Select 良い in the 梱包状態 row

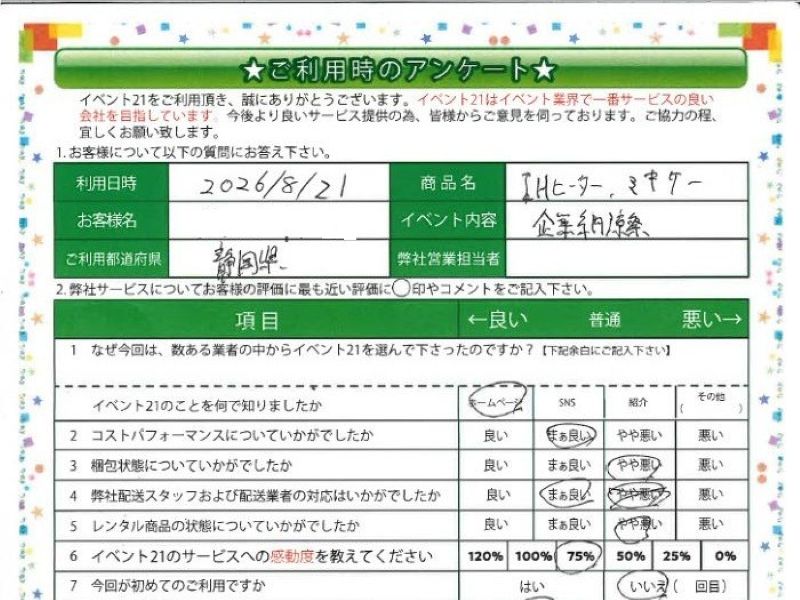coord(495,465)
